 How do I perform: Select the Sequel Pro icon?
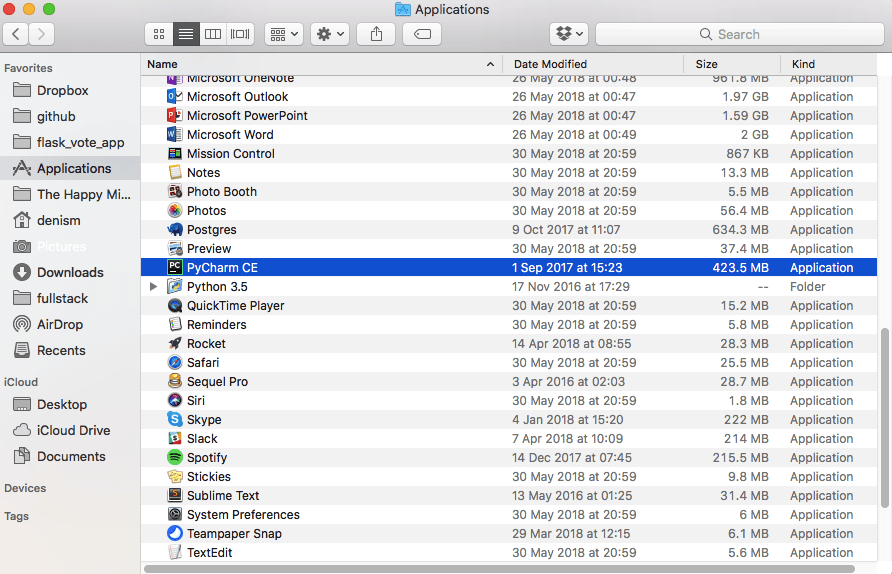(175, 382)
